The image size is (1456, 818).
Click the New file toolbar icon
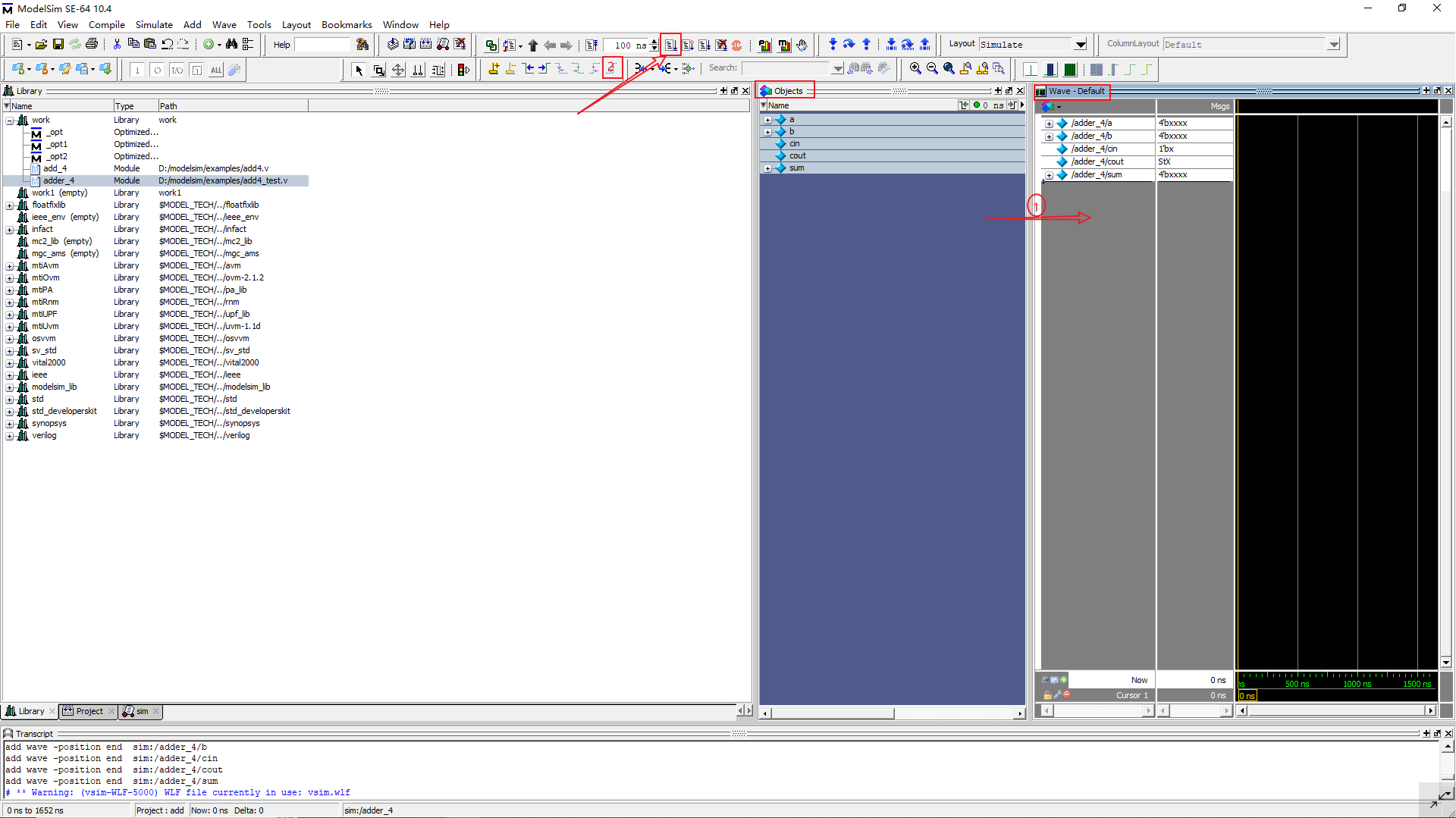(17, 45)
